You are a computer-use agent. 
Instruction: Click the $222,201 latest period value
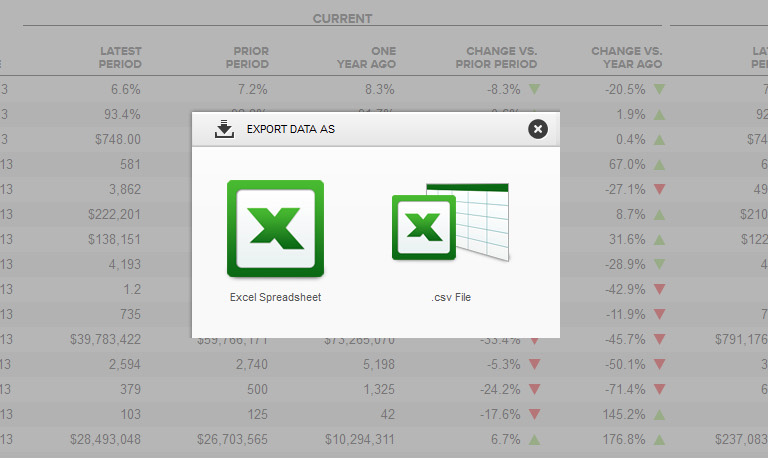click(x=114, y=215)
